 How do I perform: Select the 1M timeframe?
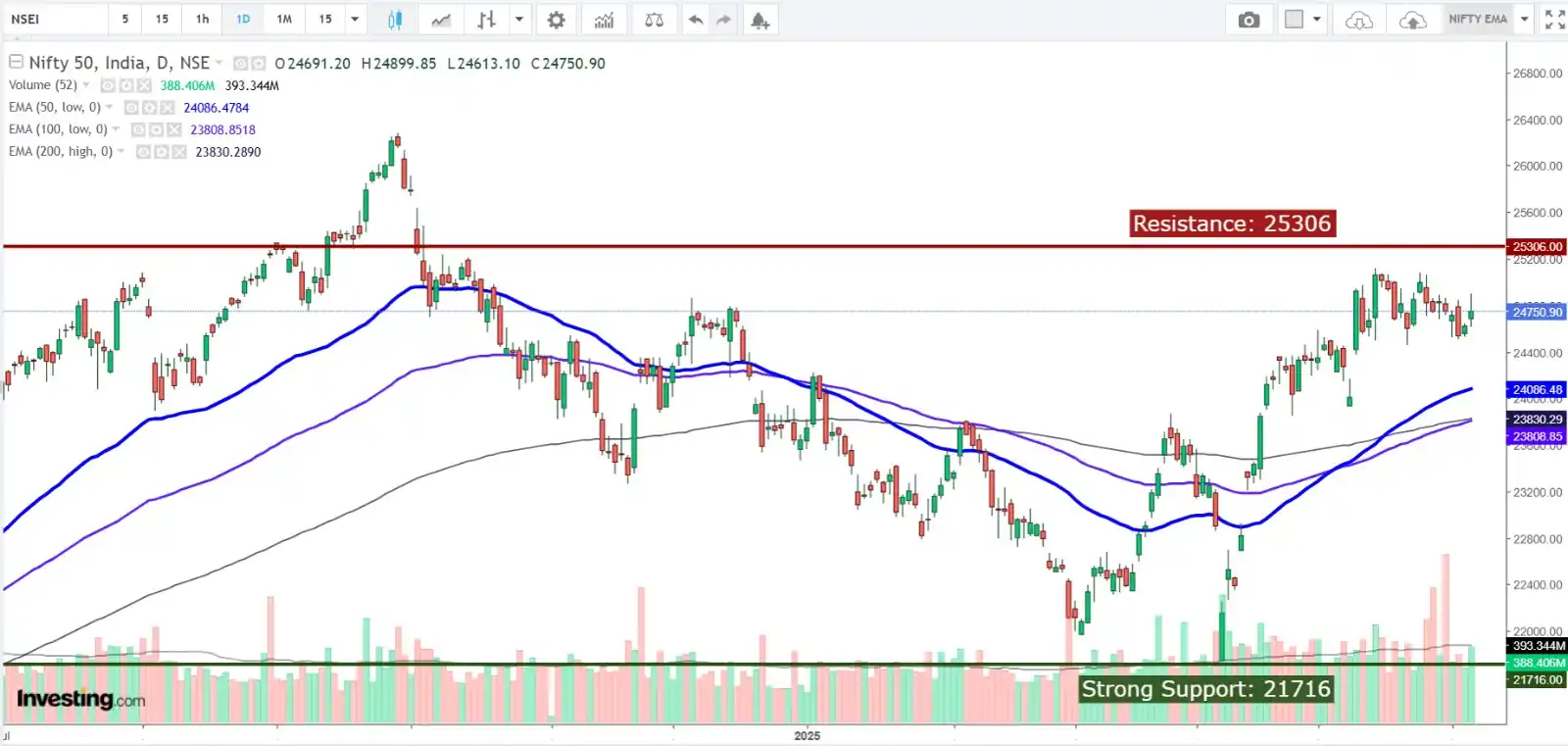[x=284, y=20]
